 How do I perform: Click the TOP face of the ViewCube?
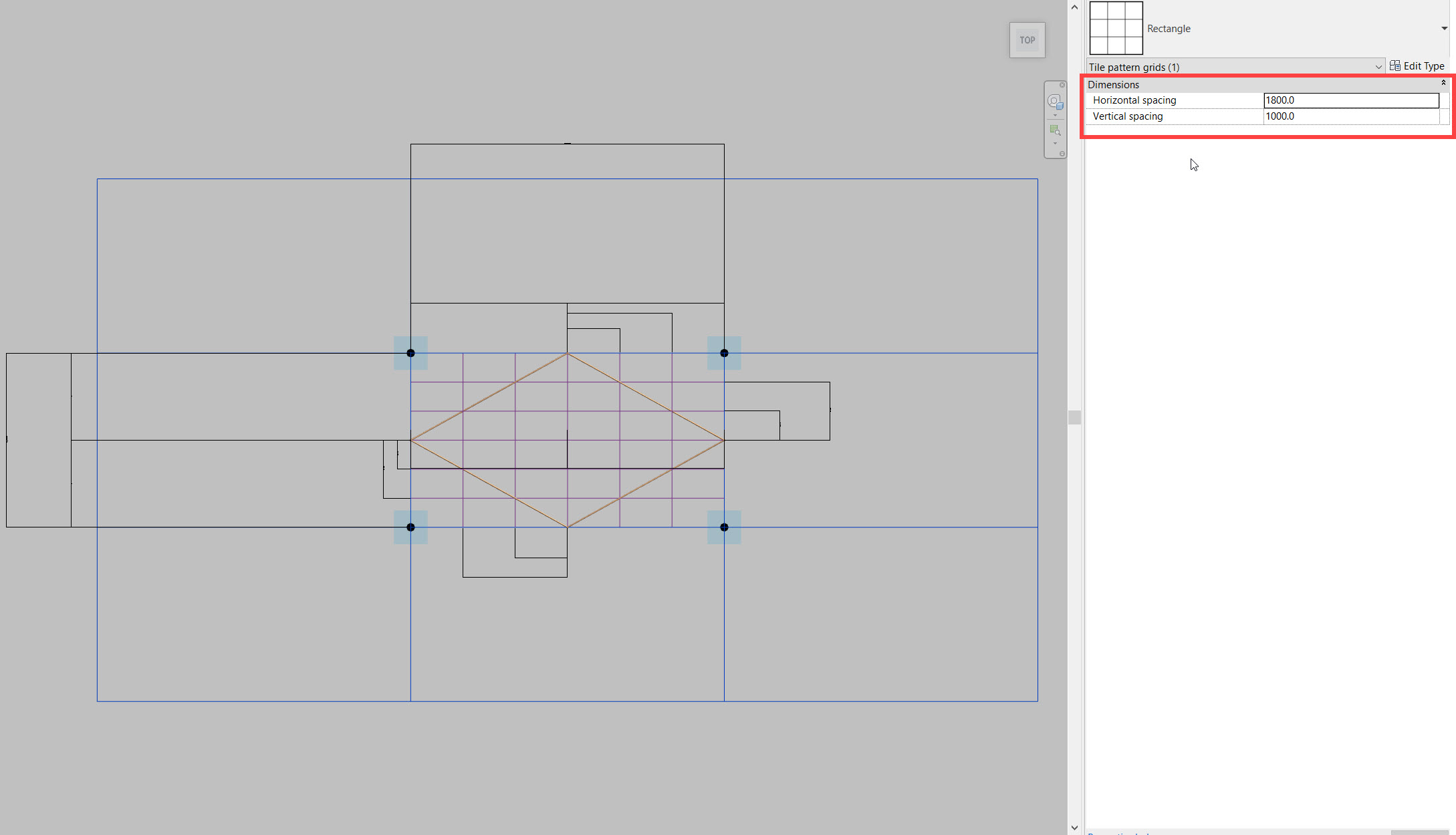(1027, 40)
